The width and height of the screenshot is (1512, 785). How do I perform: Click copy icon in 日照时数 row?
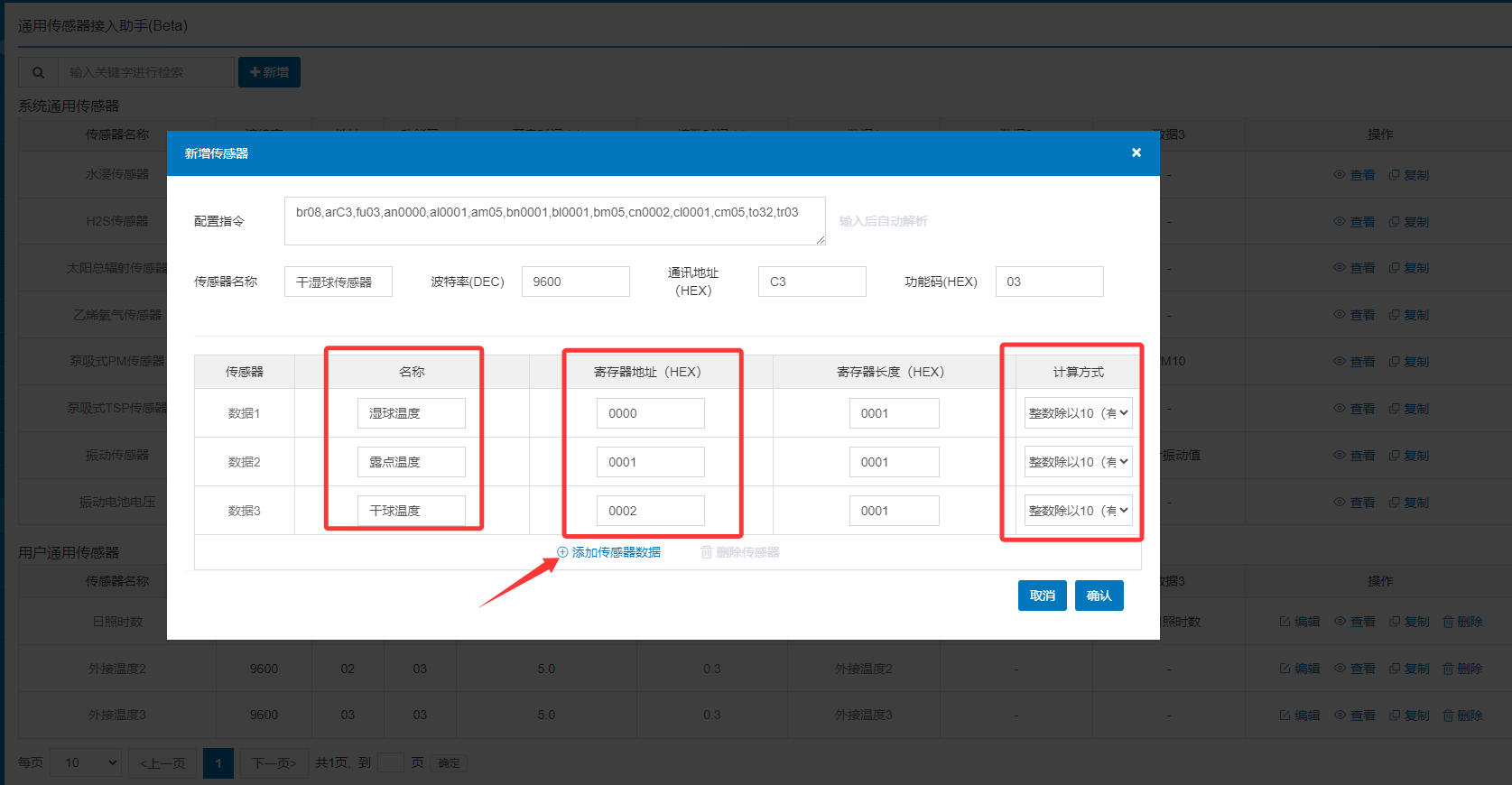tap(1394, 622)
